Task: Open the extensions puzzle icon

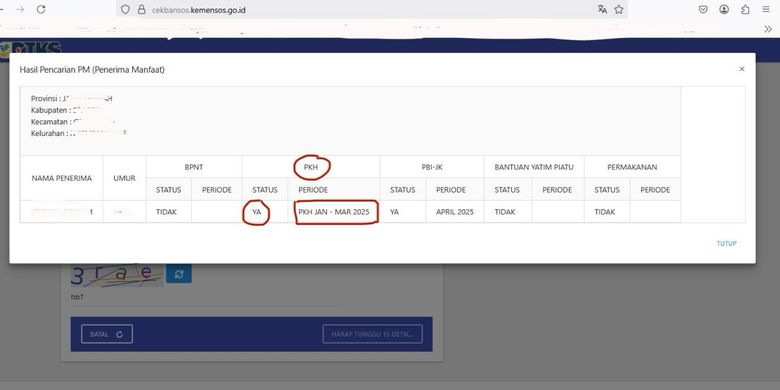Action: [x=745, y=9]
